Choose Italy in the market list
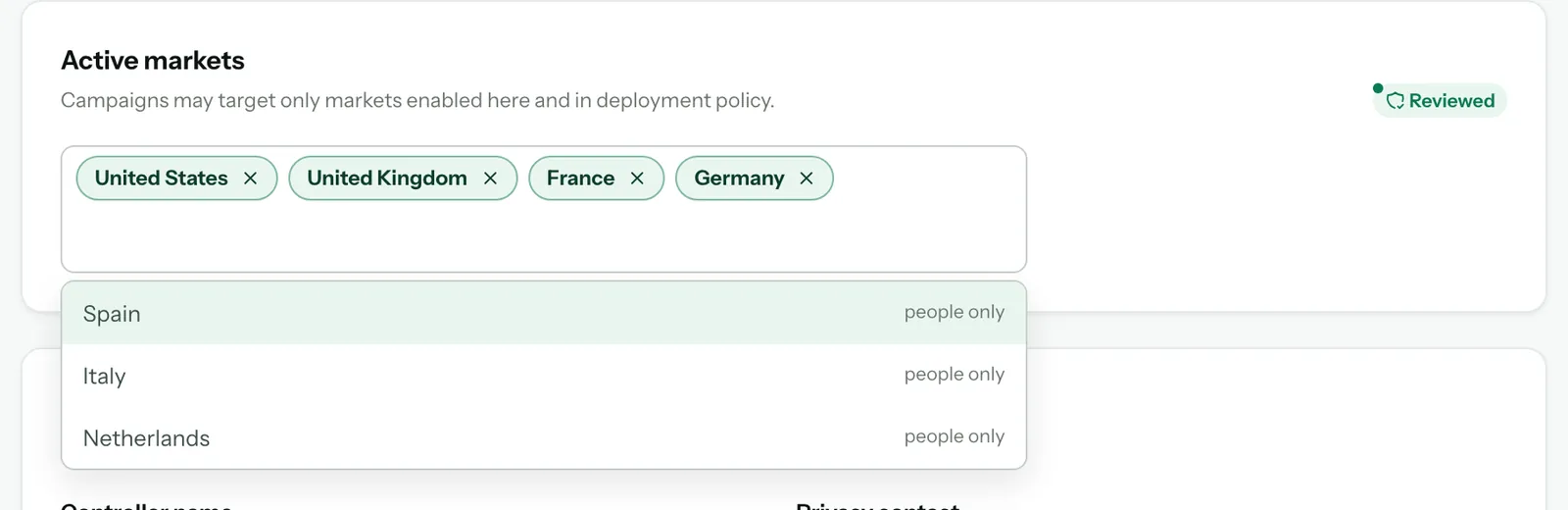The width and height of the screenshot is (1568, 510). click(x=544, y=376)
